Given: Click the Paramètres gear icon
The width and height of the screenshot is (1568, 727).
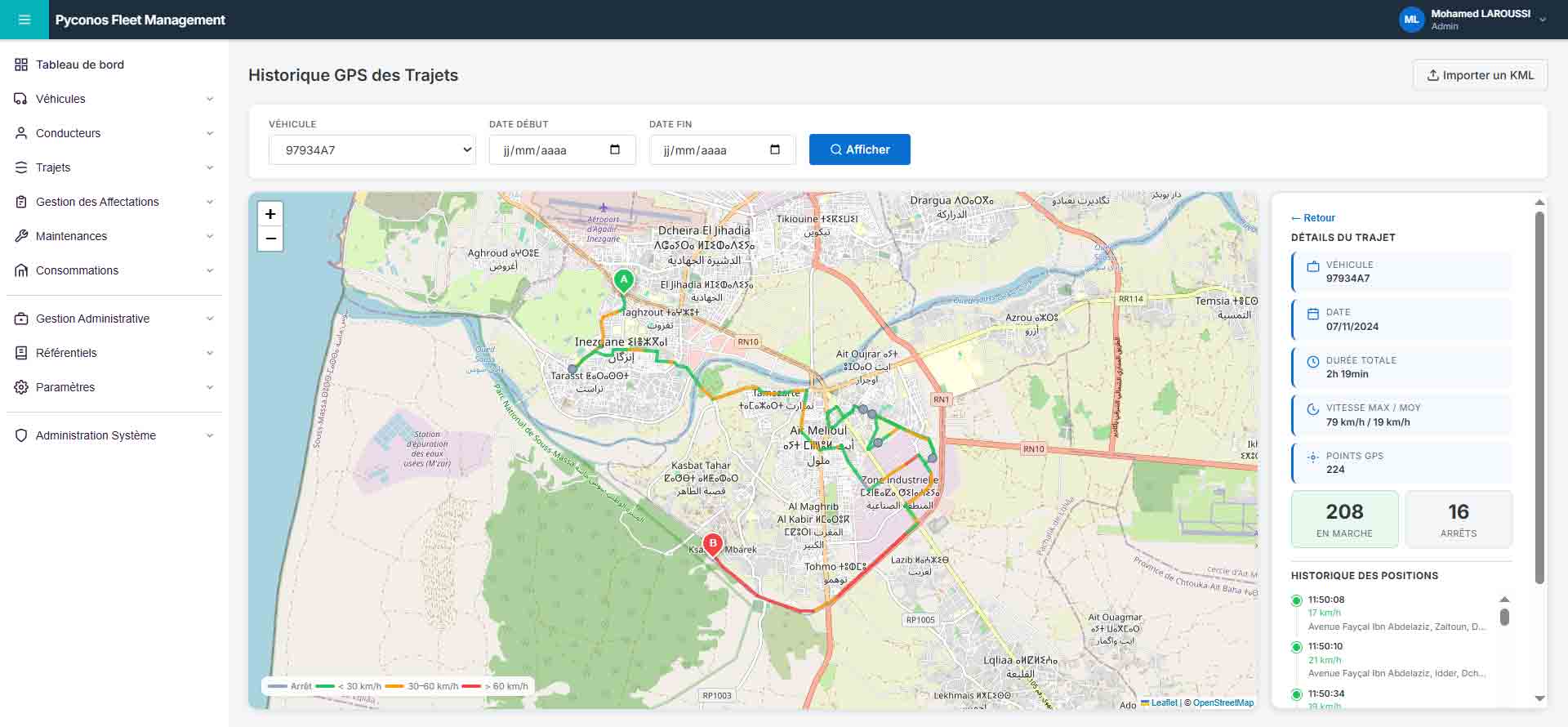Looking at the screenshot, I should pyautogui.click(x=21, y=387).
